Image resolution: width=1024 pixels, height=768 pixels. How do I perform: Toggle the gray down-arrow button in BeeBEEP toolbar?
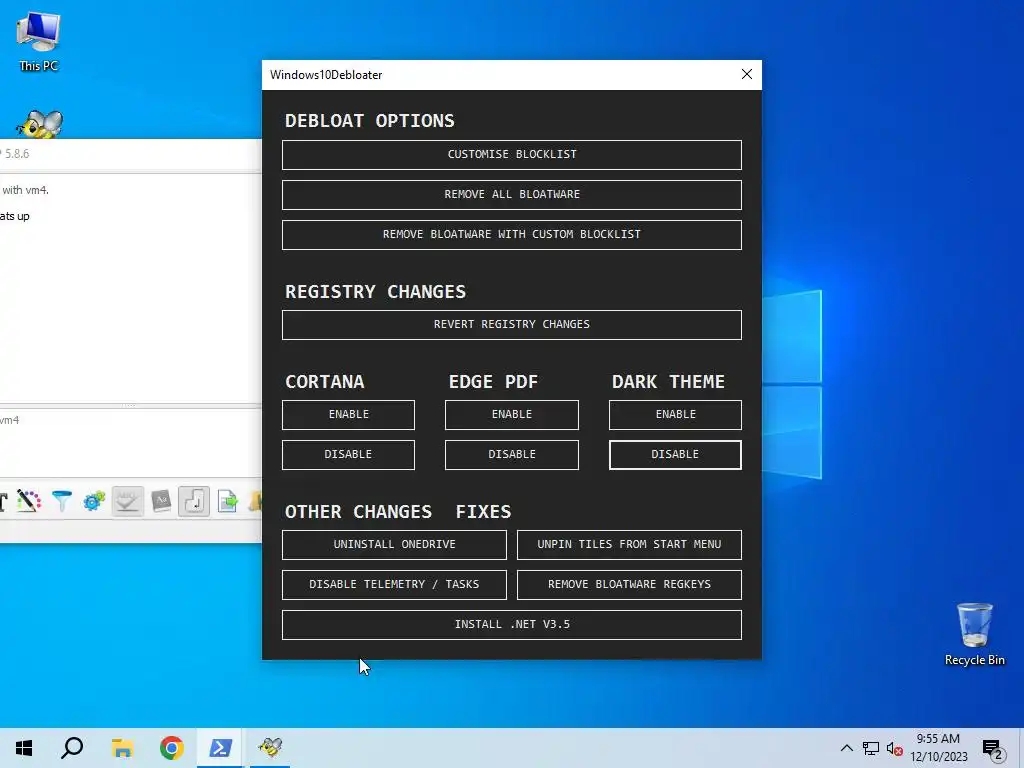pyautogui.click(x=127, y=502)
